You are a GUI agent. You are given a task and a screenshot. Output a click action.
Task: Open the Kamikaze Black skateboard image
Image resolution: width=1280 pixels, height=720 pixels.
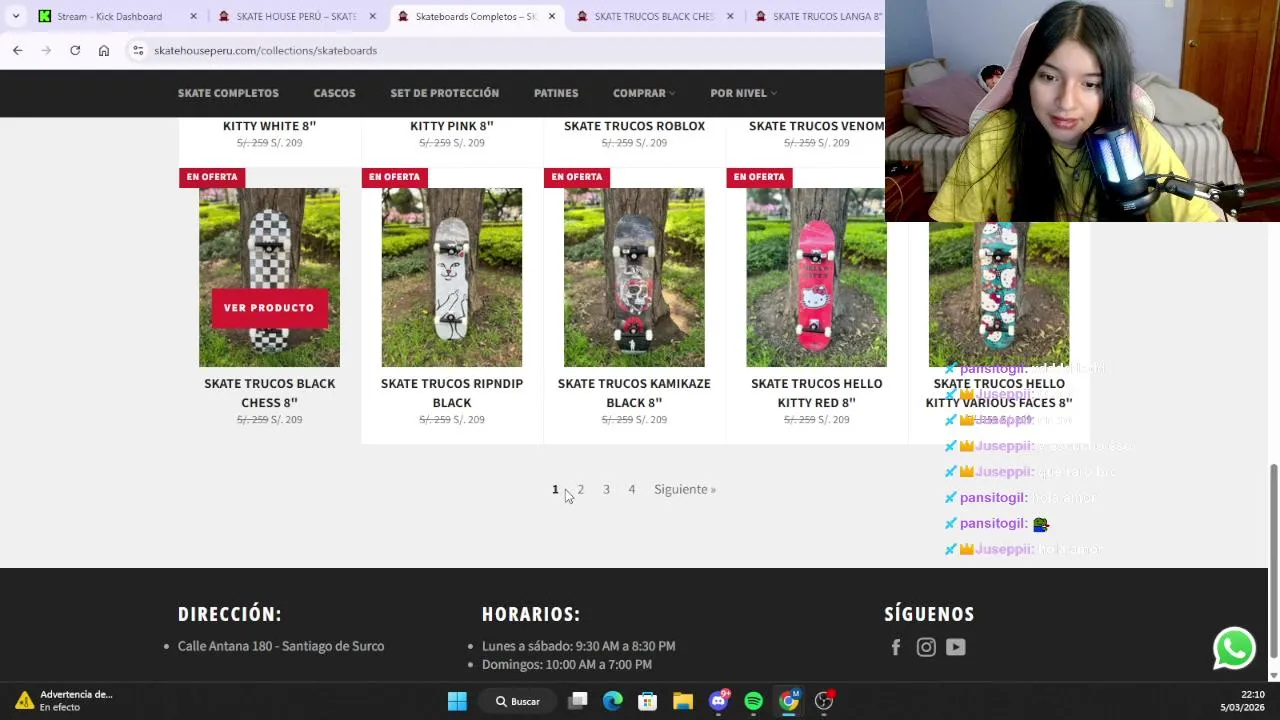point(634,277)
